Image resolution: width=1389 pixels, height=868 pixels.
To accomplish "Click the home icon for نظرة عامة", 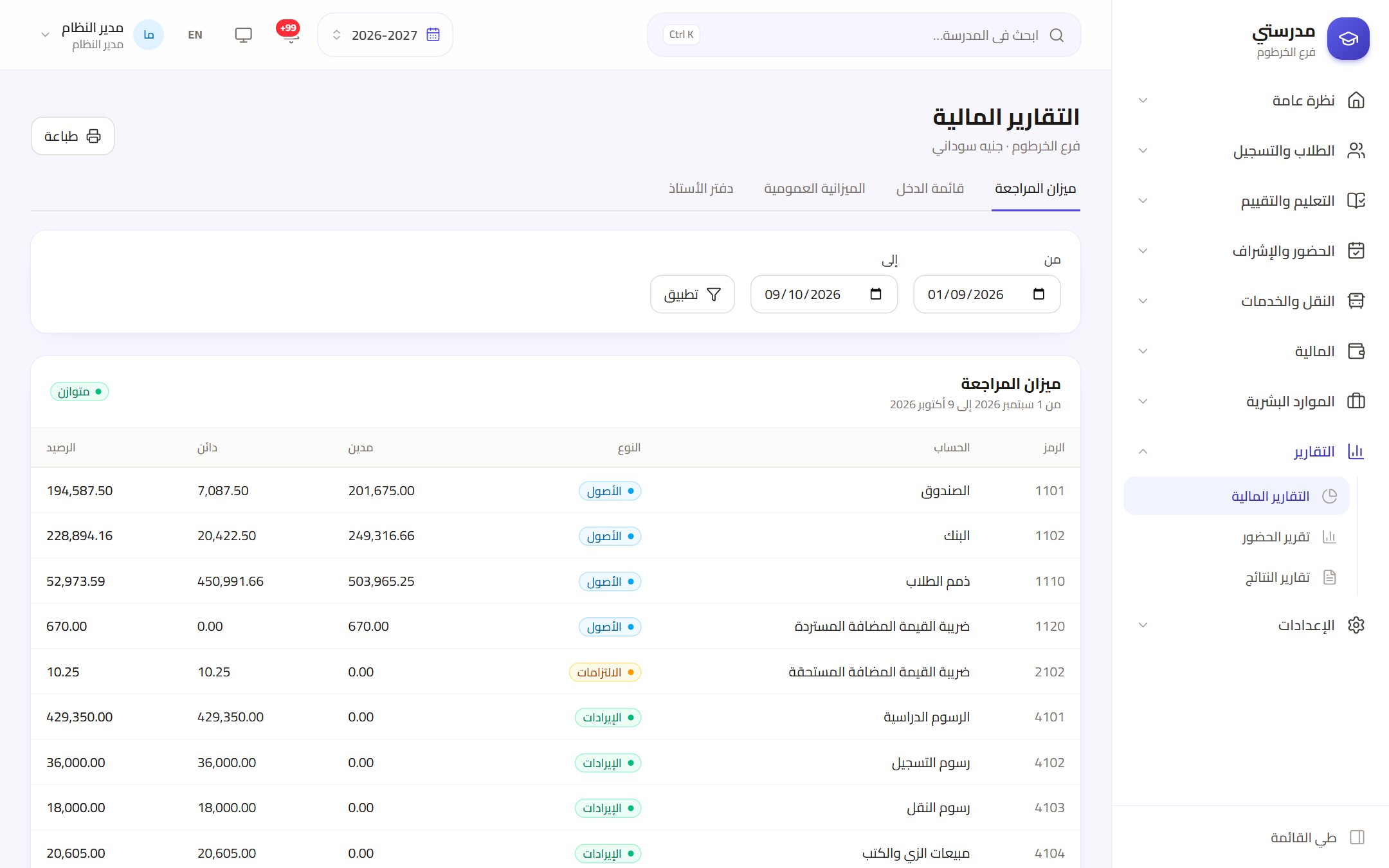I will pos(1356,100).
